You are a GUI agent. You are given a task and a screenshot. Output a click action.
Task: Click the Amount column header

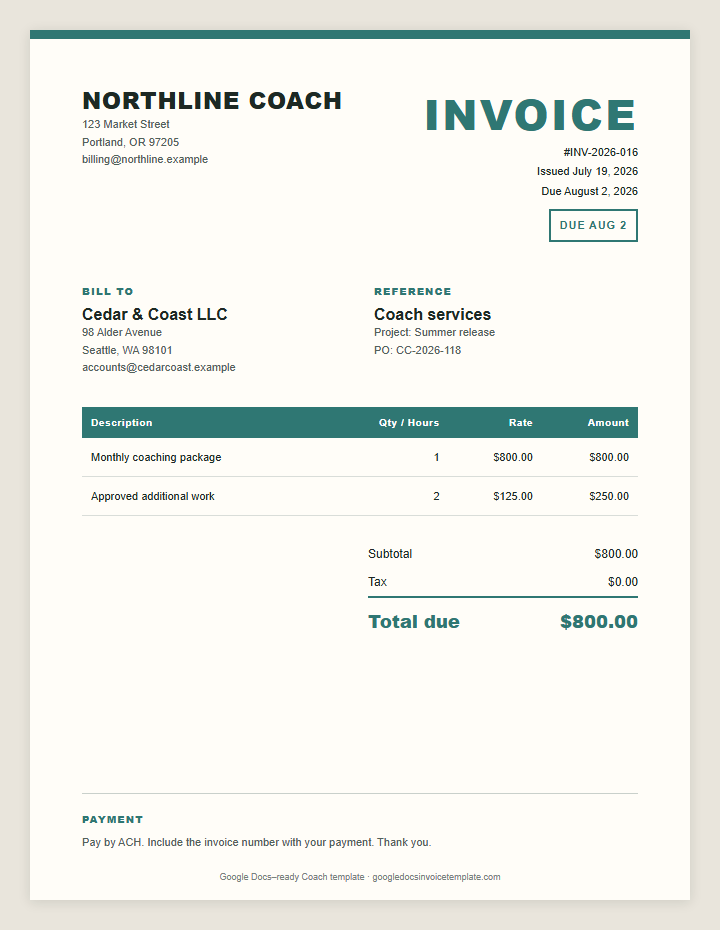pos(608,422)
